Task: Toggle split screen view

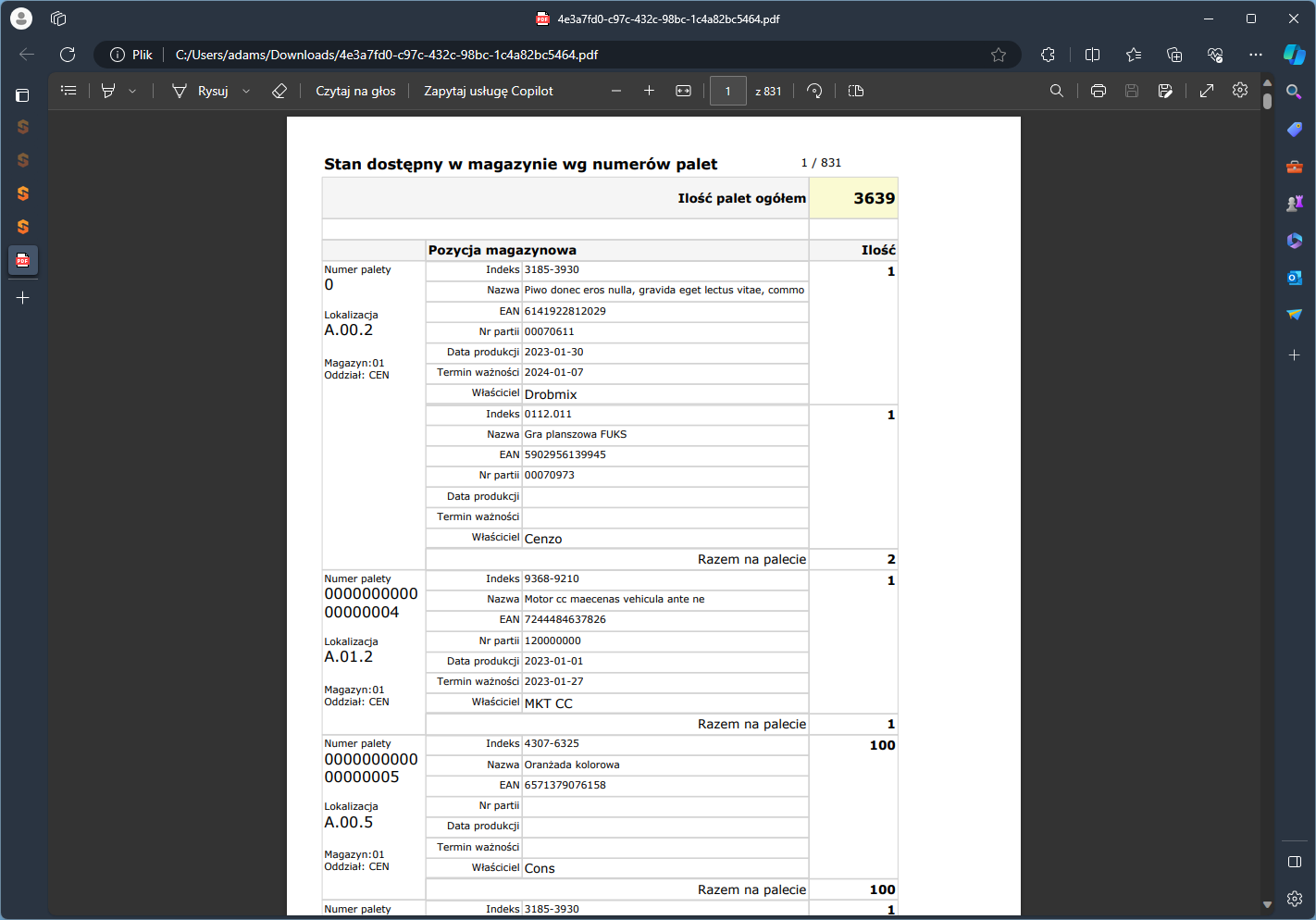Action: (x=1092, y=55)
